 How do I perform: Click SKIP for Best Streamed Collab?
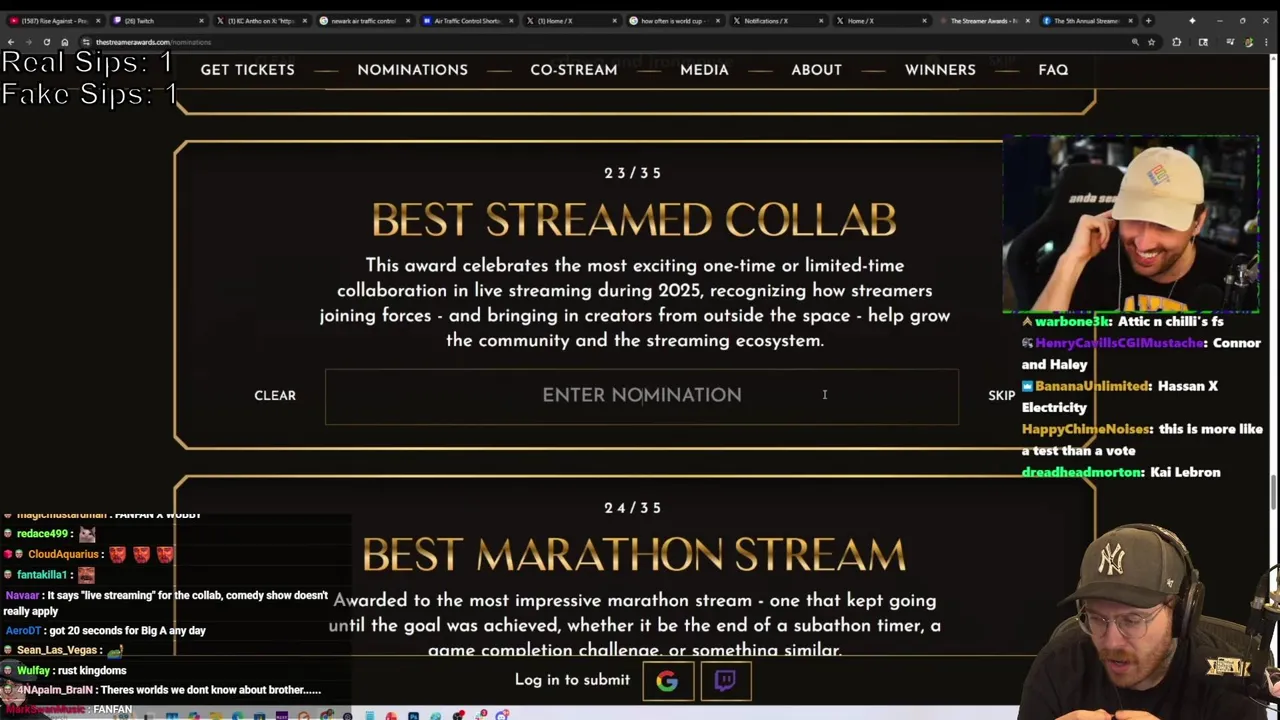pyautogui.click(x=1001, y=396)
